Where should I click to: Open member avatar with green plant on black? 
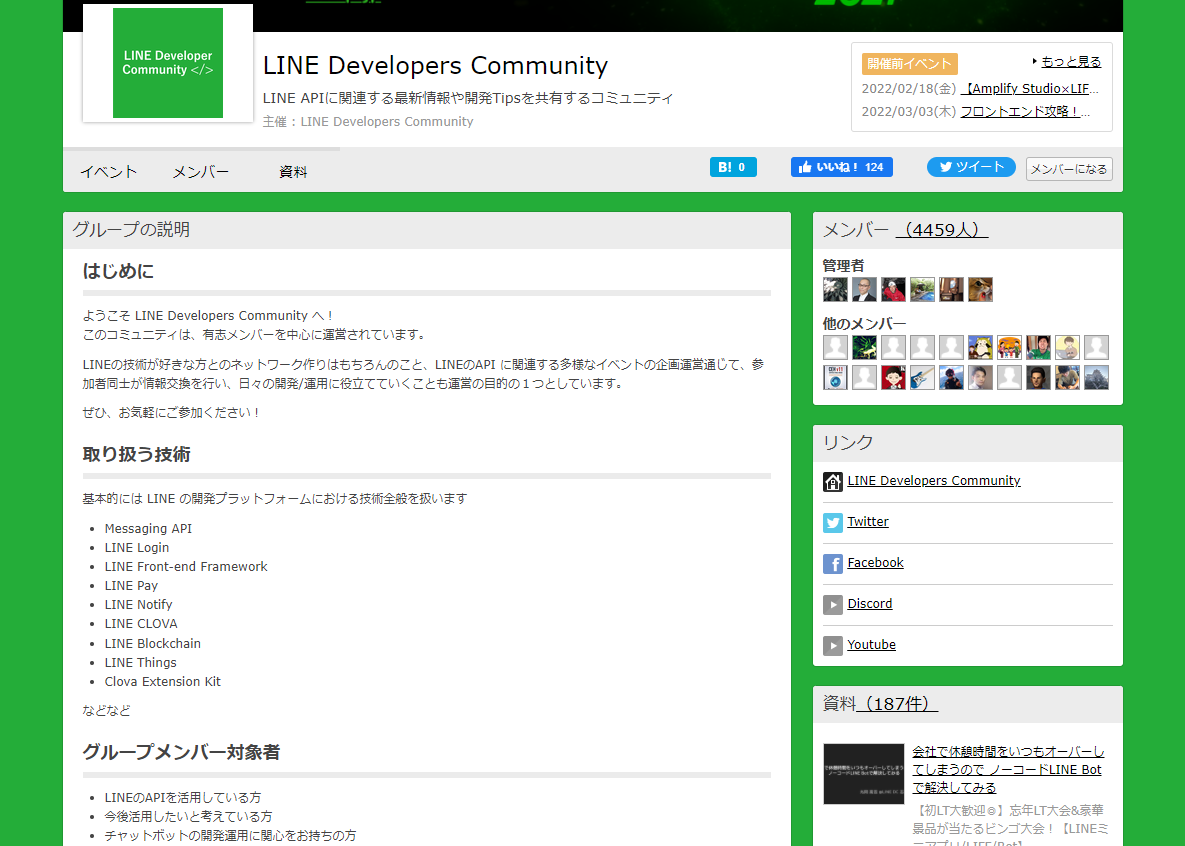[865, 348]
